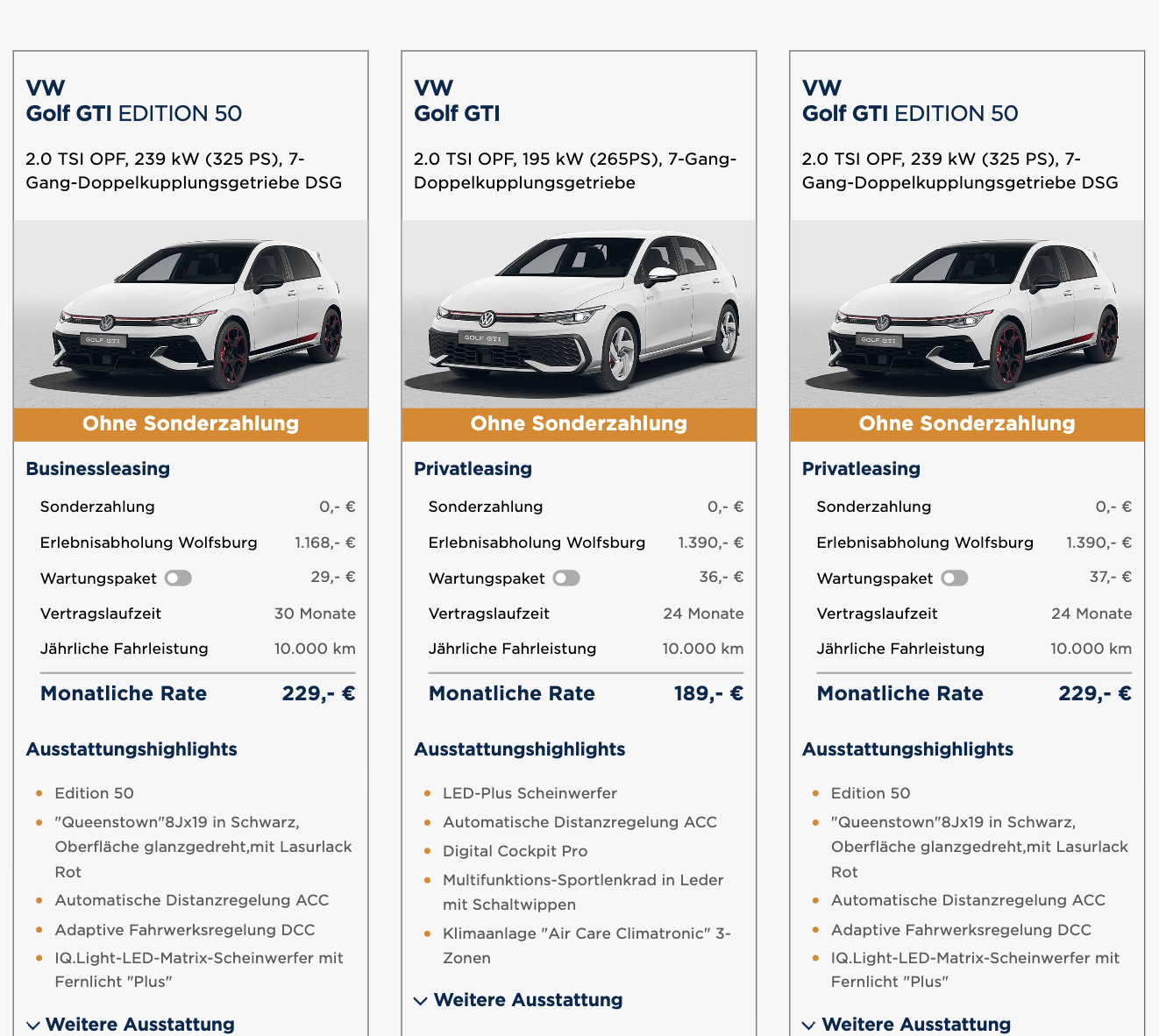
Task: Select the Privatleasing Edition 50 car image
Action: (967, 314)
